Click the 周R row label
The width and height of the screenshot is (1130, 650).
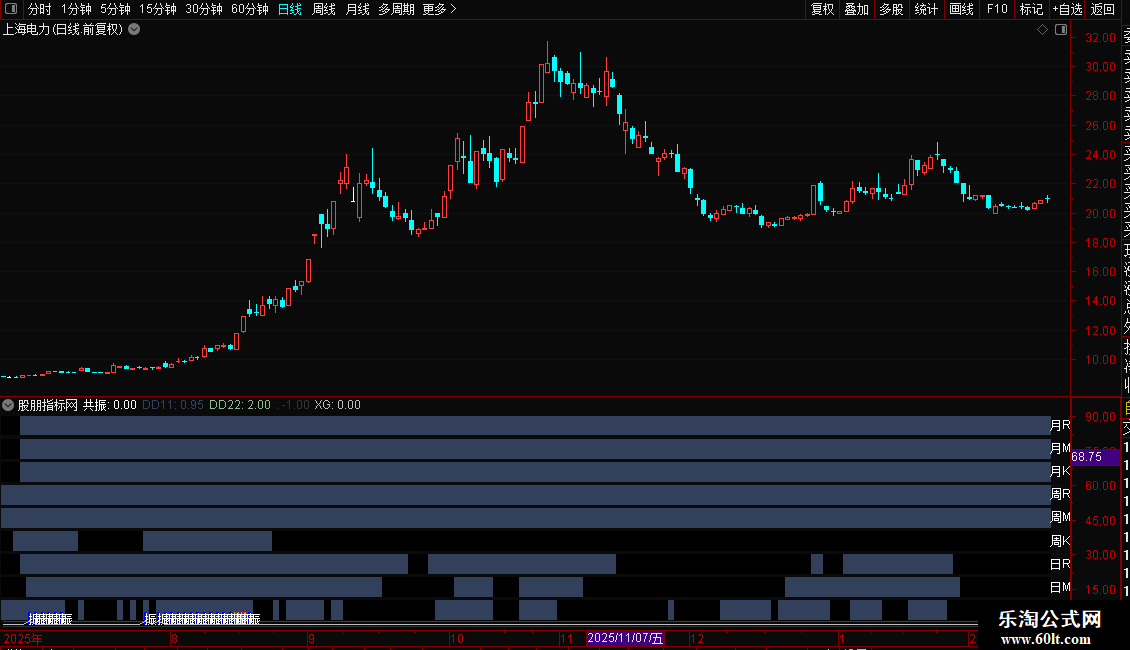pyautogui.click(x=1060, y=494)
